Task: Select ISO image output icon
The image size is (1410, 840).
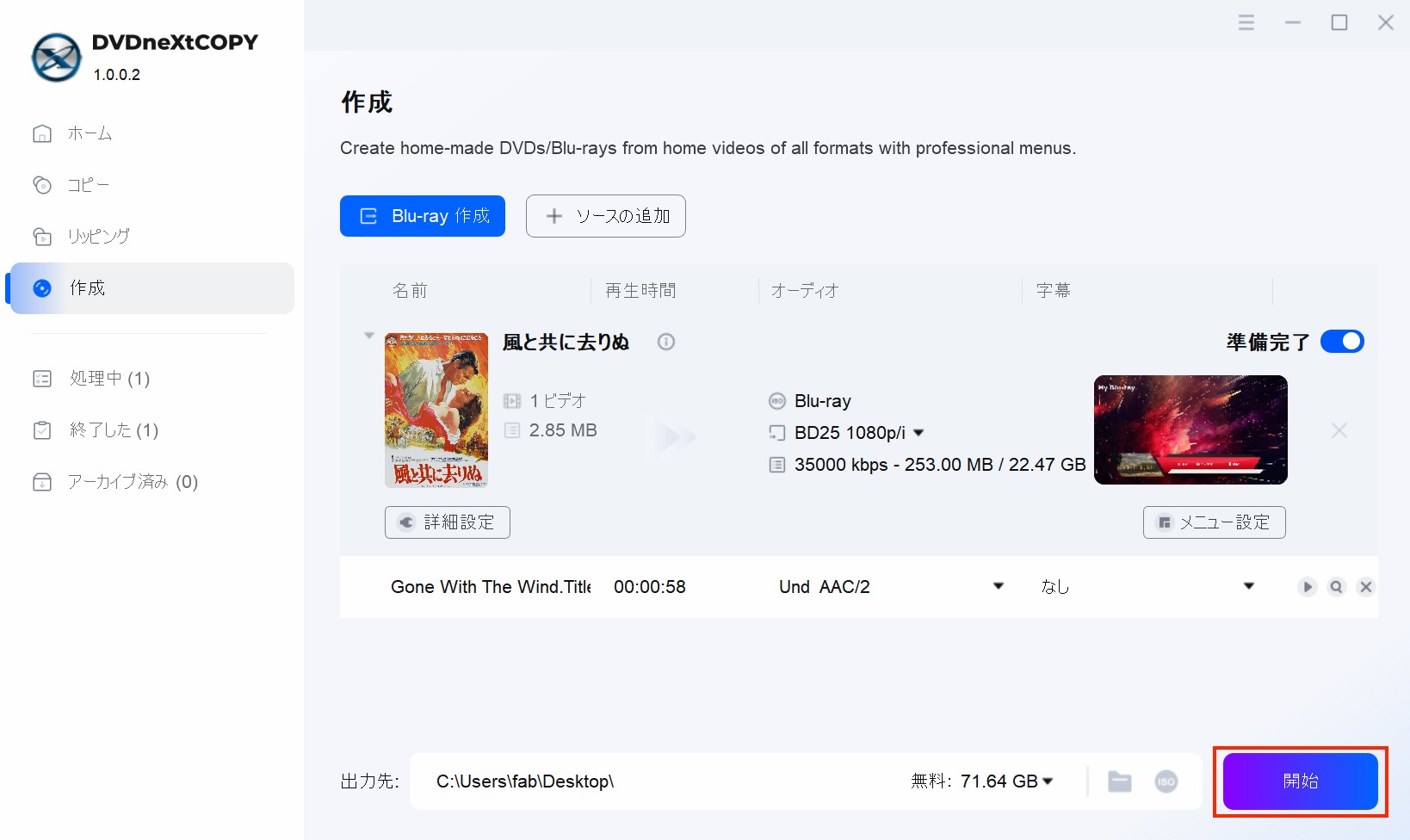Action: (1166, 781)
